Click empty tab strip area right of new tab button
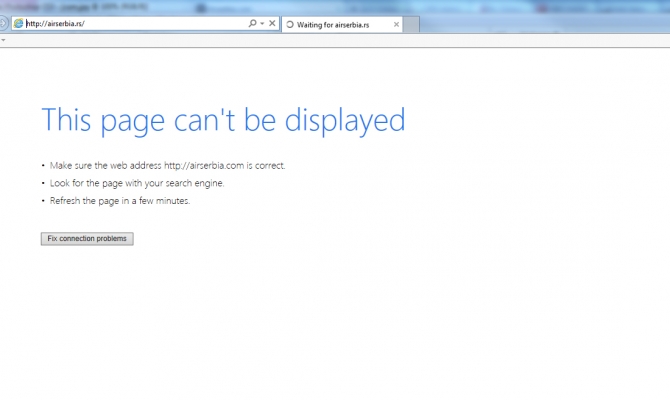 click(540, 24)
